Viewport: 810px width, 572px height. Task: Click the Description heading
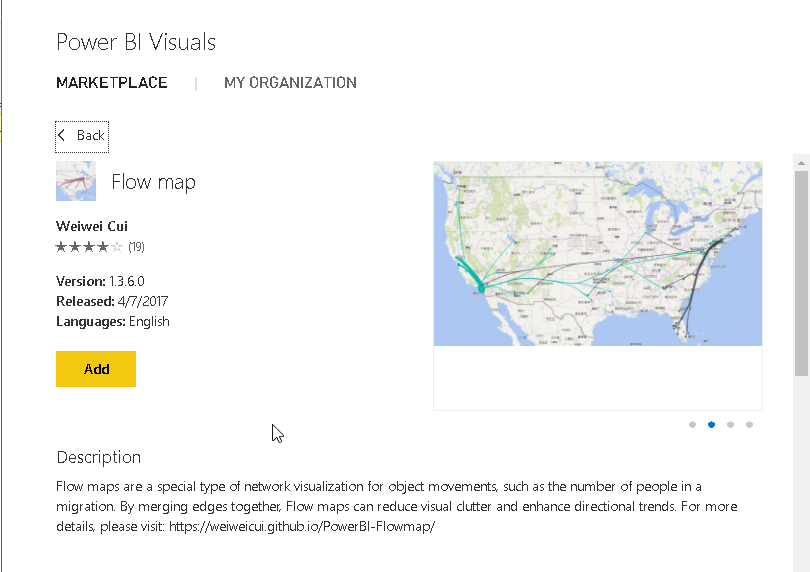click(98, 457)
